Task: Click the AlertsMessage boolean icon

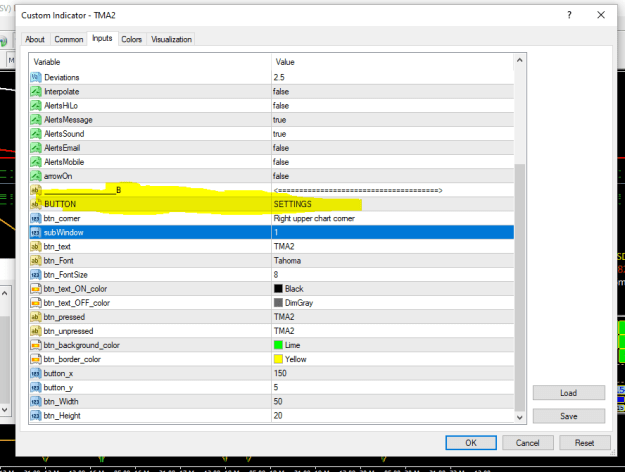Action: coord(36,120)
